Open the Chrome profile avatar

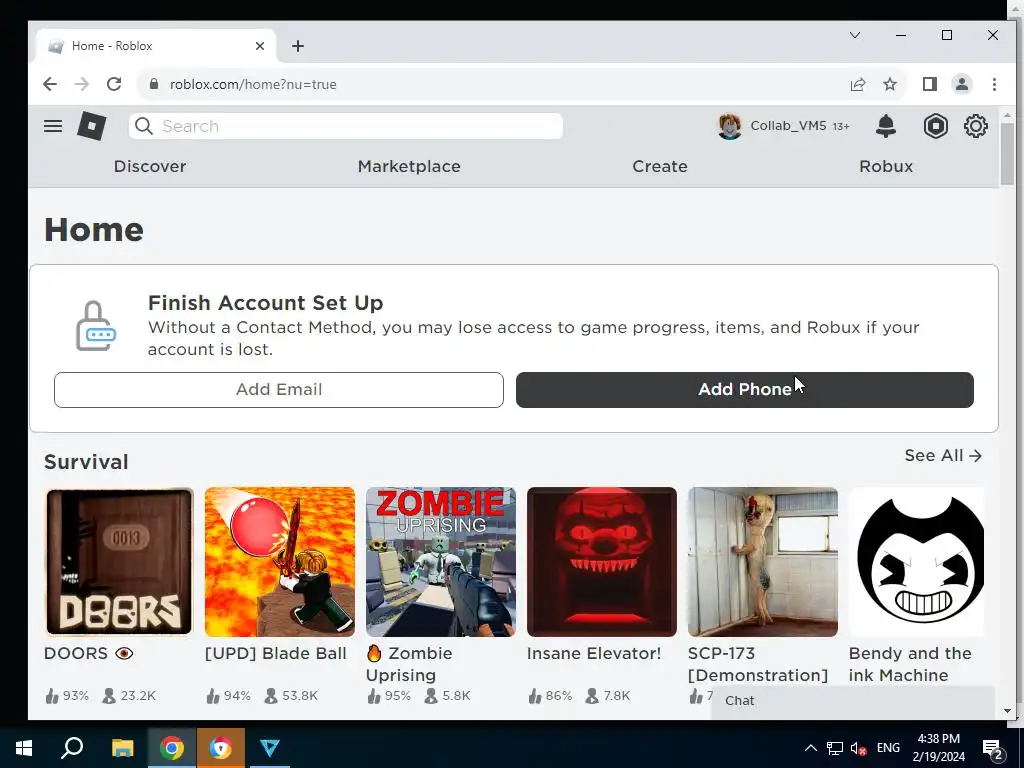pyautogui.click(x=961, y=84)
